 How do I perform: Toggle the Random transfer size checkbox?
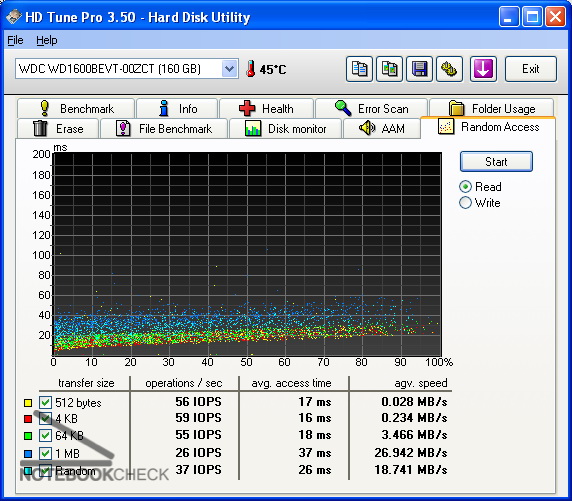tap(45, 470)
